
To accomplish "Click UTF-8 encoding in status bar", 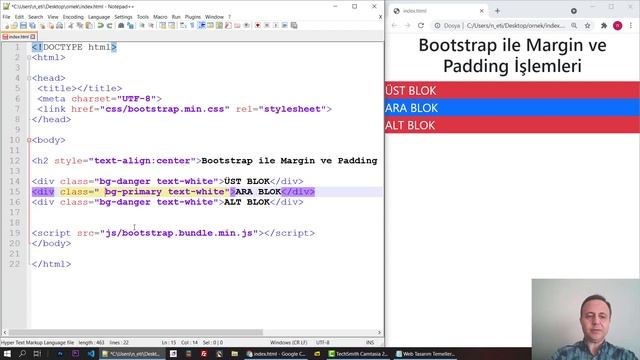I will point(322,342).
